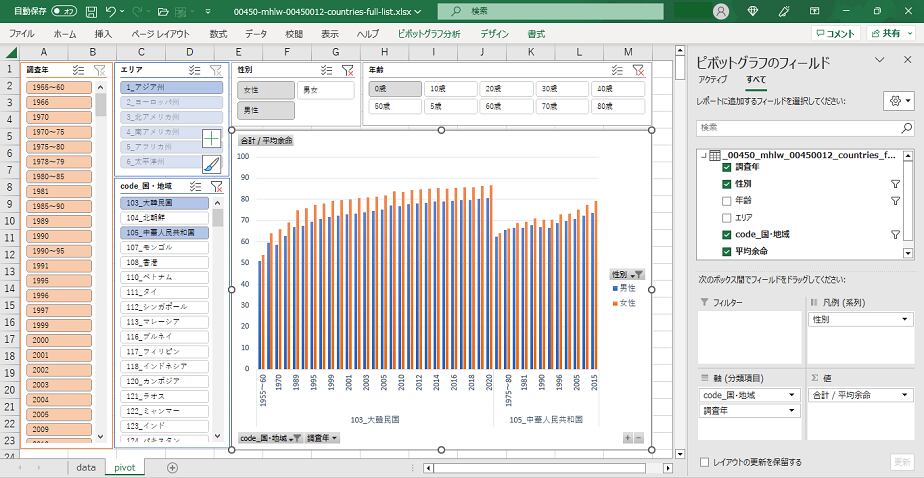Enable multi-select on the エリア slicer
Viewport: 924px width, 478px height.
tap(194, 70)
